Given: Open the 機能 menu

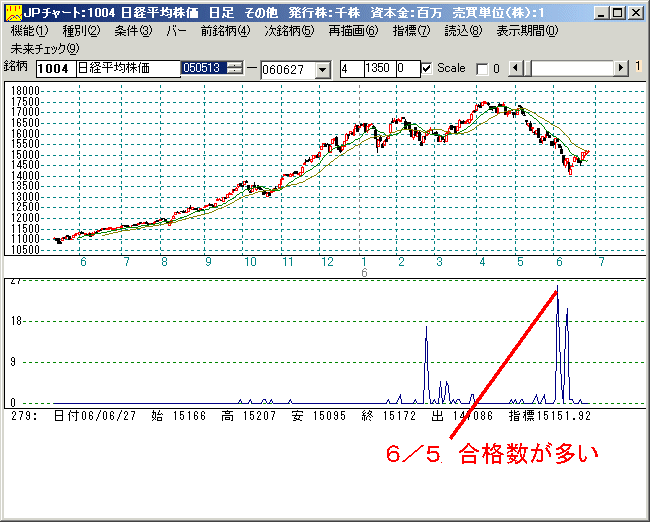Looking at the screenshot, I should [x=28, y=31].
